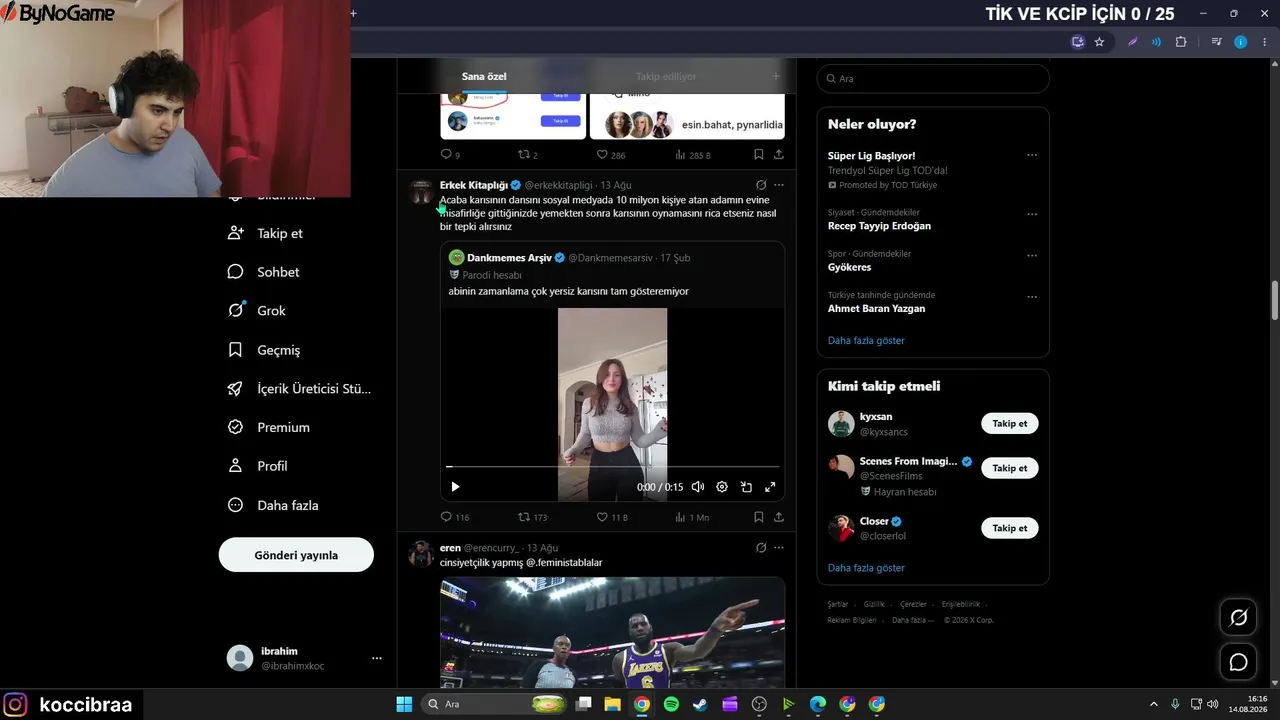Switch to the Sana özel tab
This screenshot has width=1280, height=720.
coord(484,76)
